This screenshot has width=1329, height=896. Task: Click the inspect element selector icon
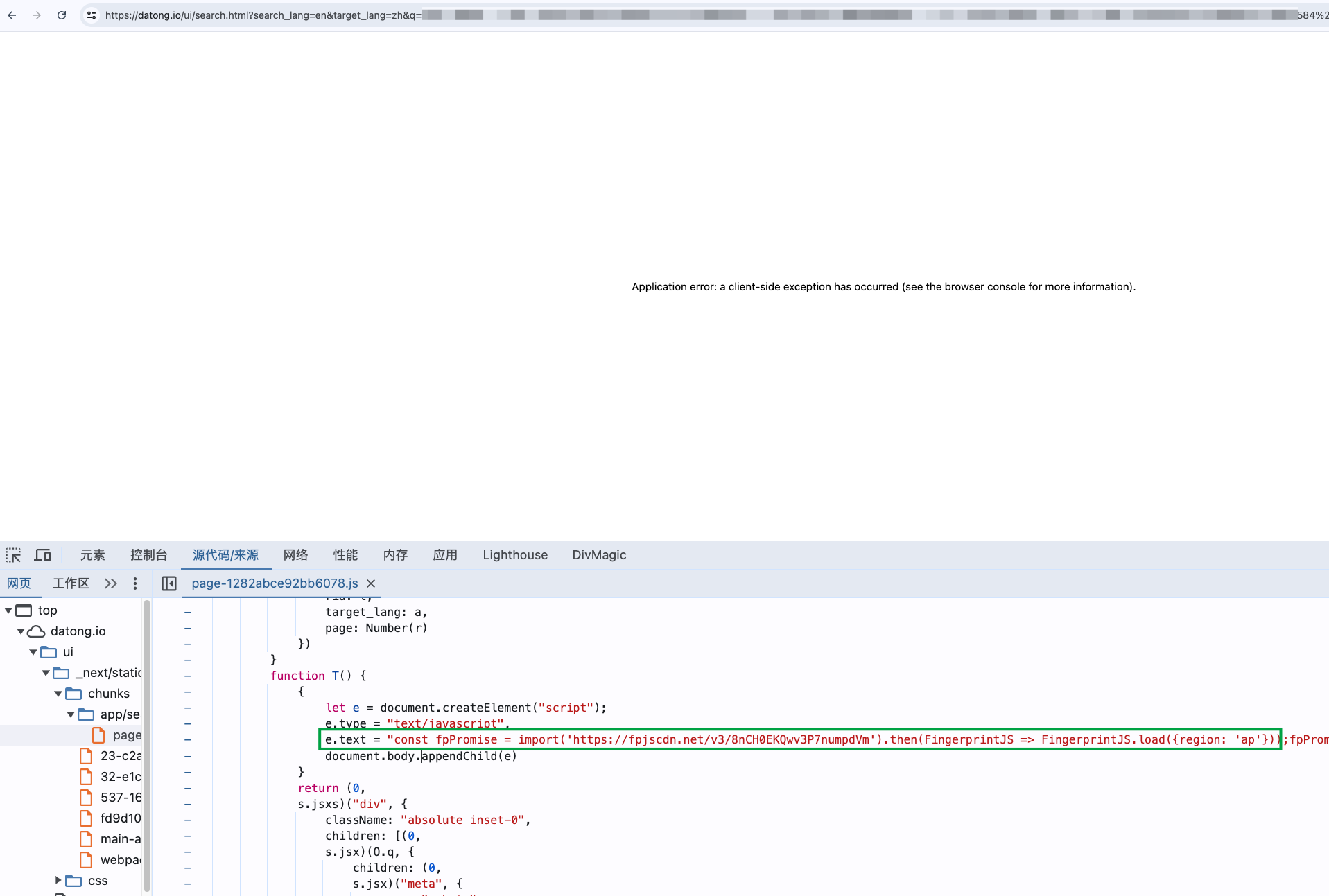click(x=14, y=555)
